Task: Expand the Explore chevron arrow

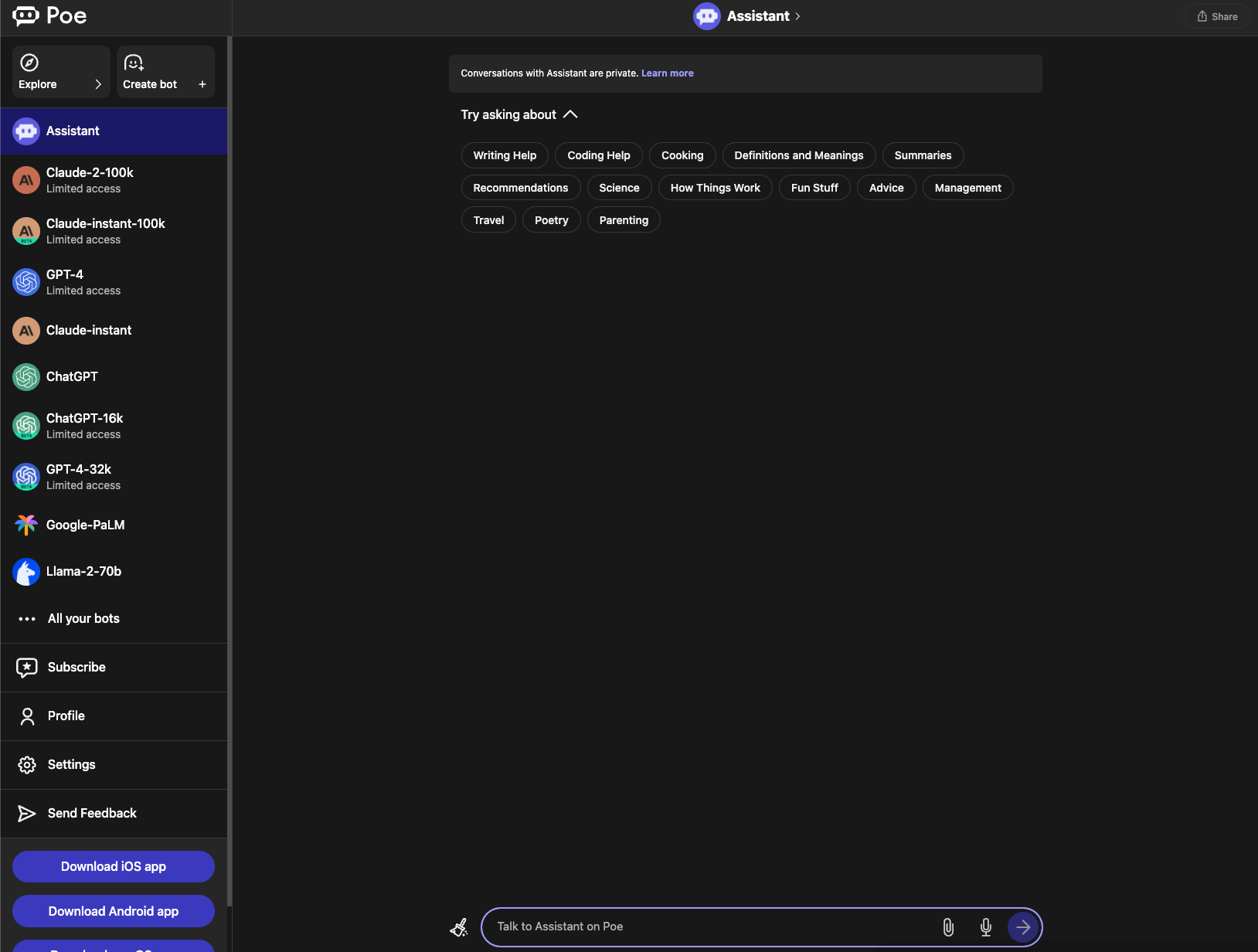Action: tap(98, 84)
